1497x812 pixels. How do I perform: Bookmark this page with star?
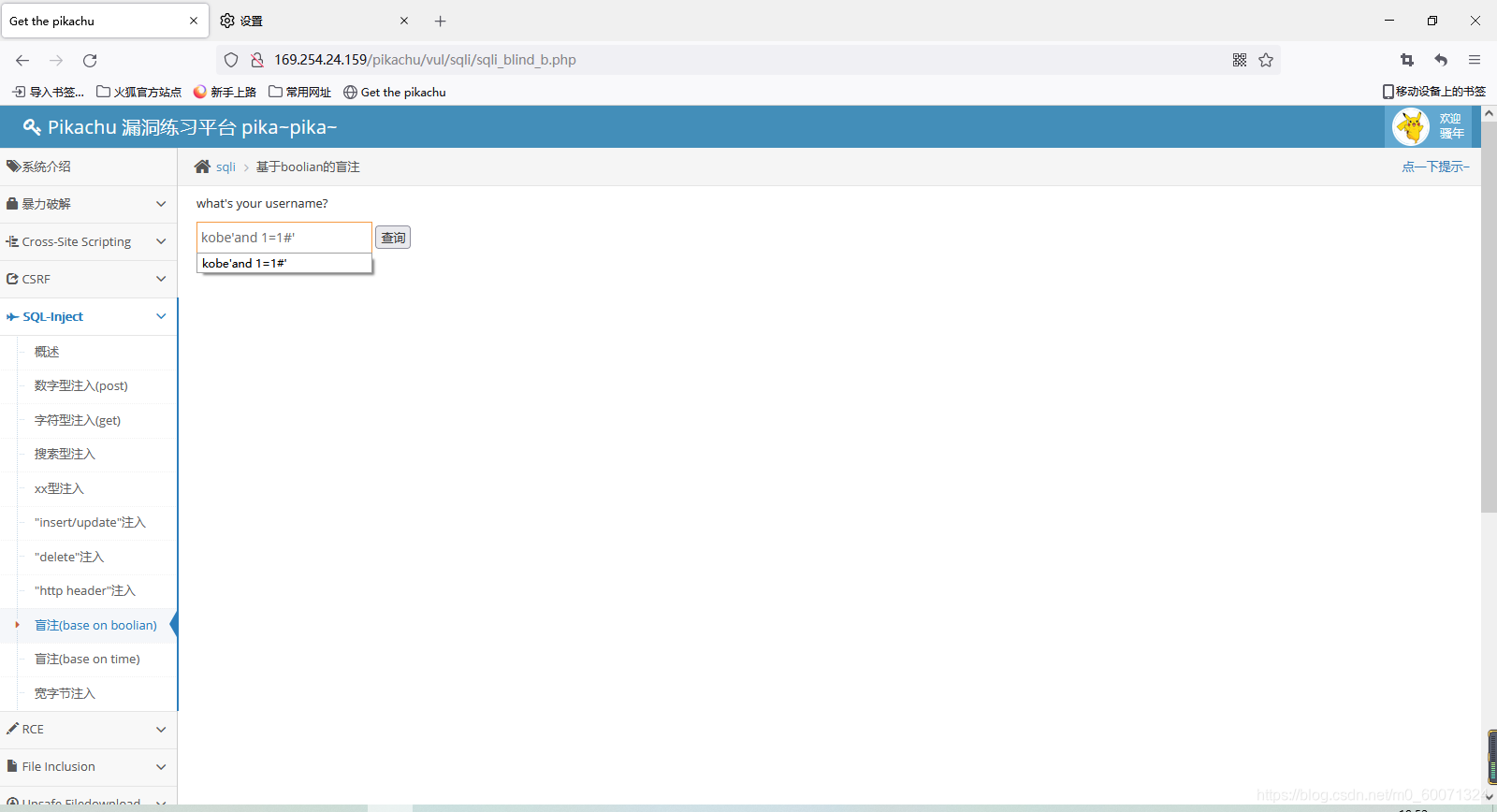click(1266, 60)
